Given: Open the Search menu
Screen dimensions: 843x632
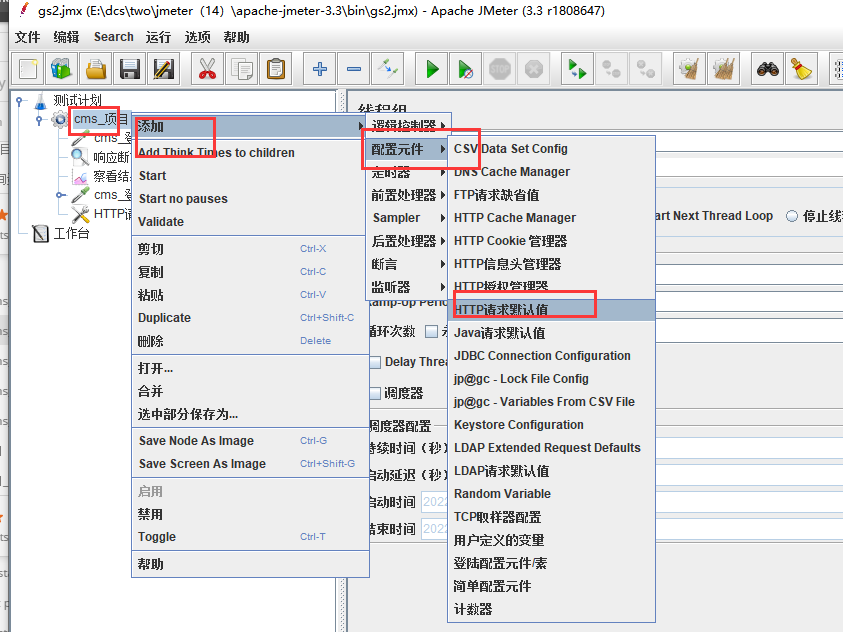Looking at the screenshot, I should tap(113, 37).
